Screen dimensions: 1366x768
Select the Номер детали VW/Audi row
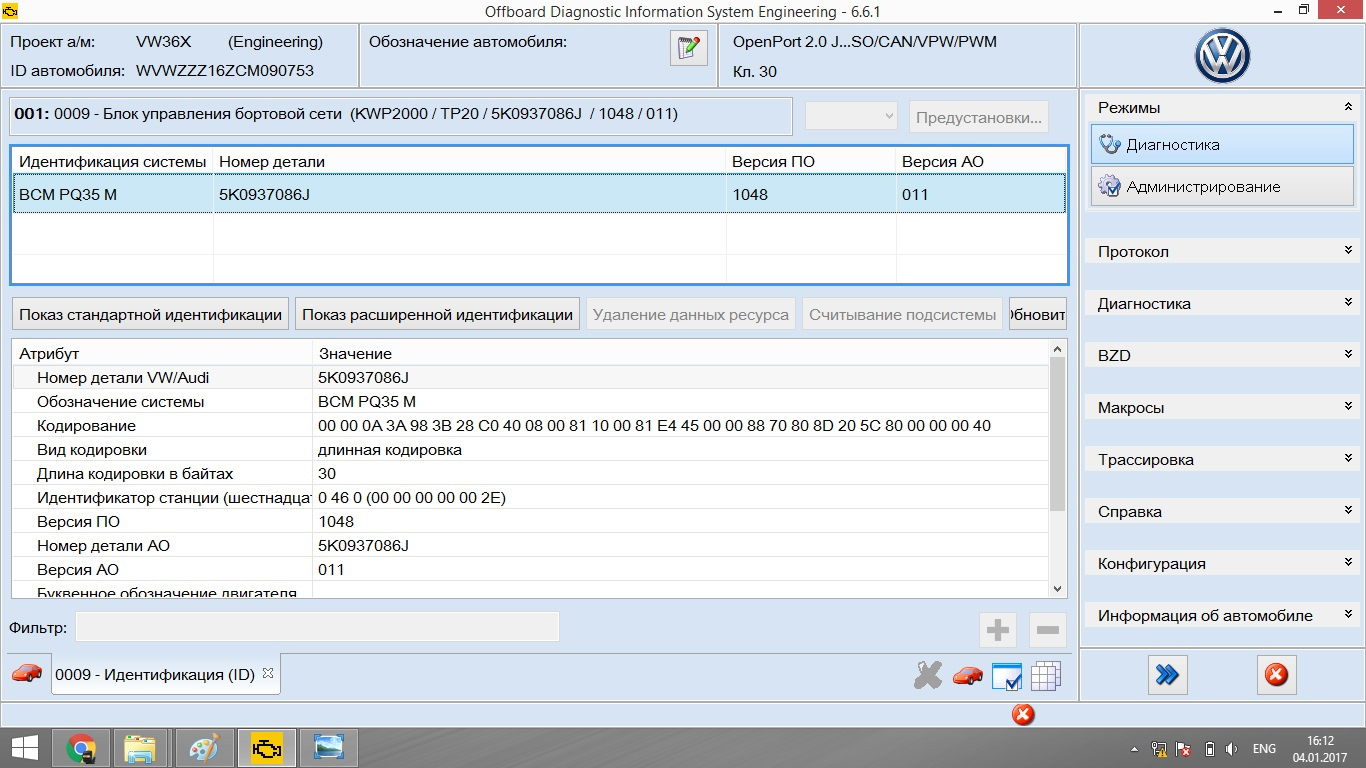530,377
